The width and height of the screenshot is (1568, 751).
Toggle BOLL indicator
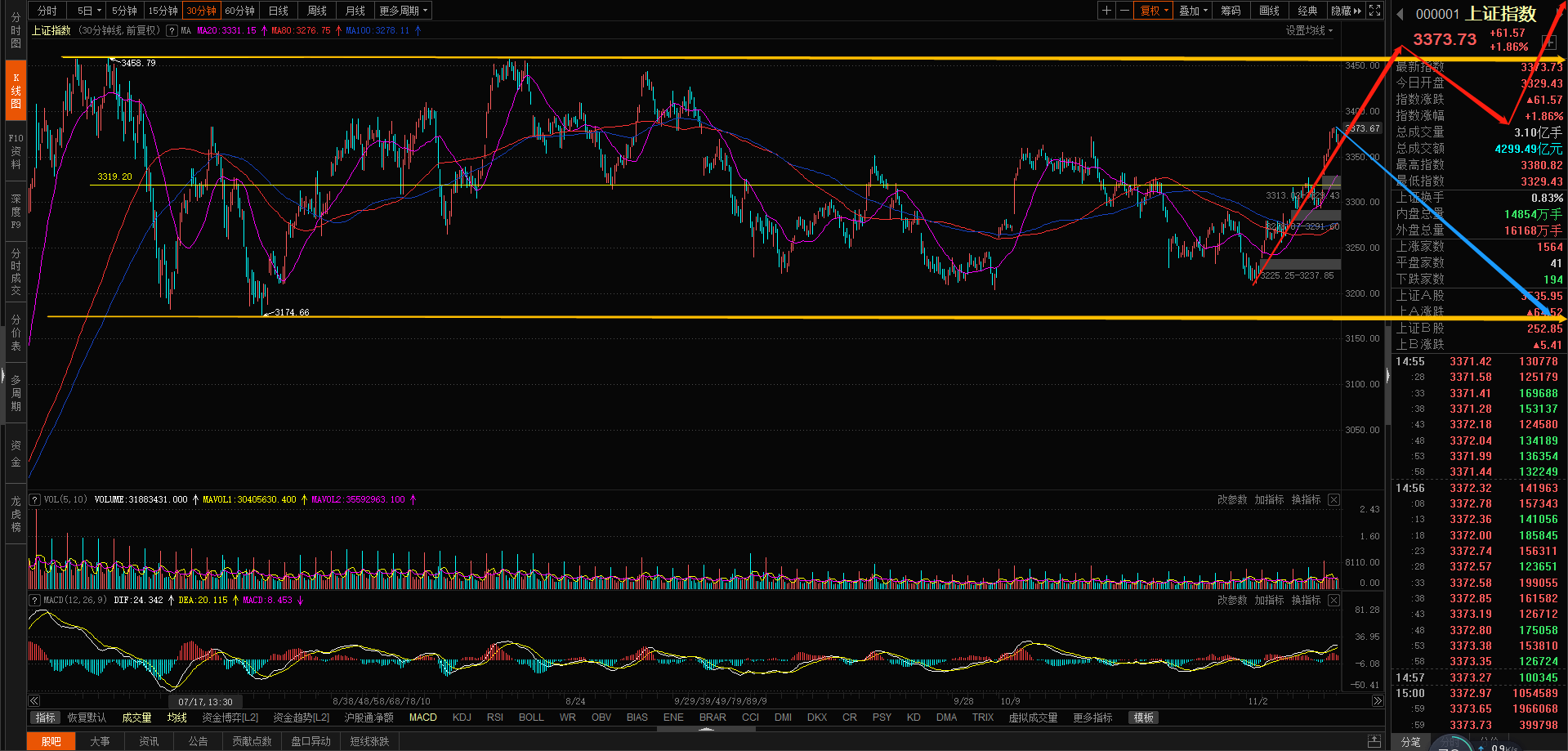click(531, 717)
